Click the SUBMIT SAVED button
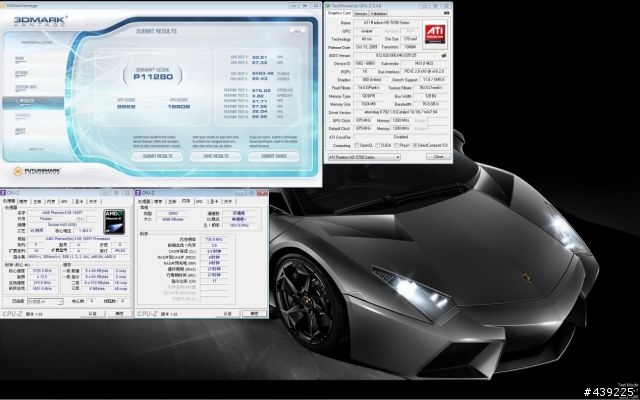The image size is (640, 400). [x=273, y=156]
